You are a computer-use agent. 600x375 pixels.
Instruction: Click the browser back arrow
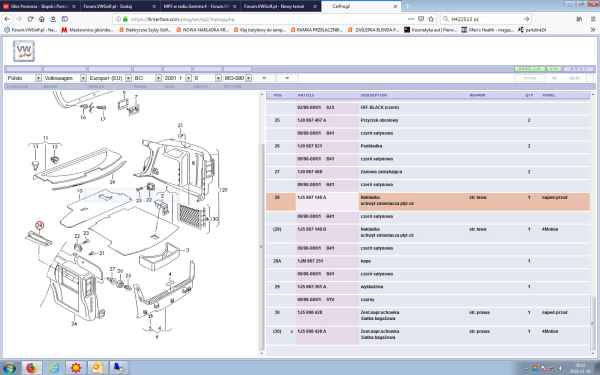pyautogui.click(x=7, y=19)
